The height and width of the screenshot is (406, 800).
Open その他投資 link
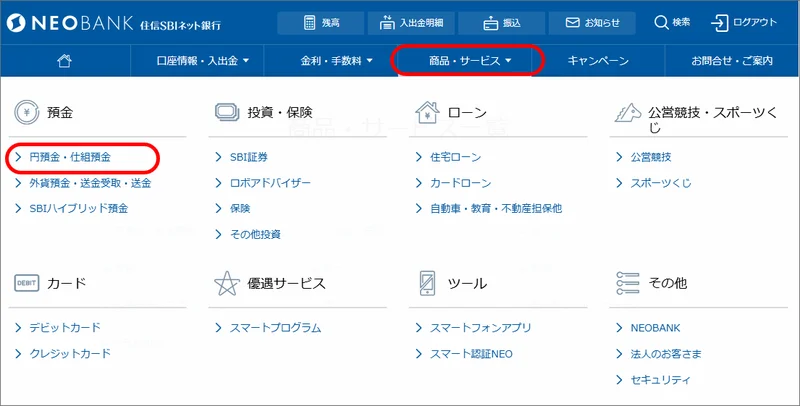(x=255, y=235)
